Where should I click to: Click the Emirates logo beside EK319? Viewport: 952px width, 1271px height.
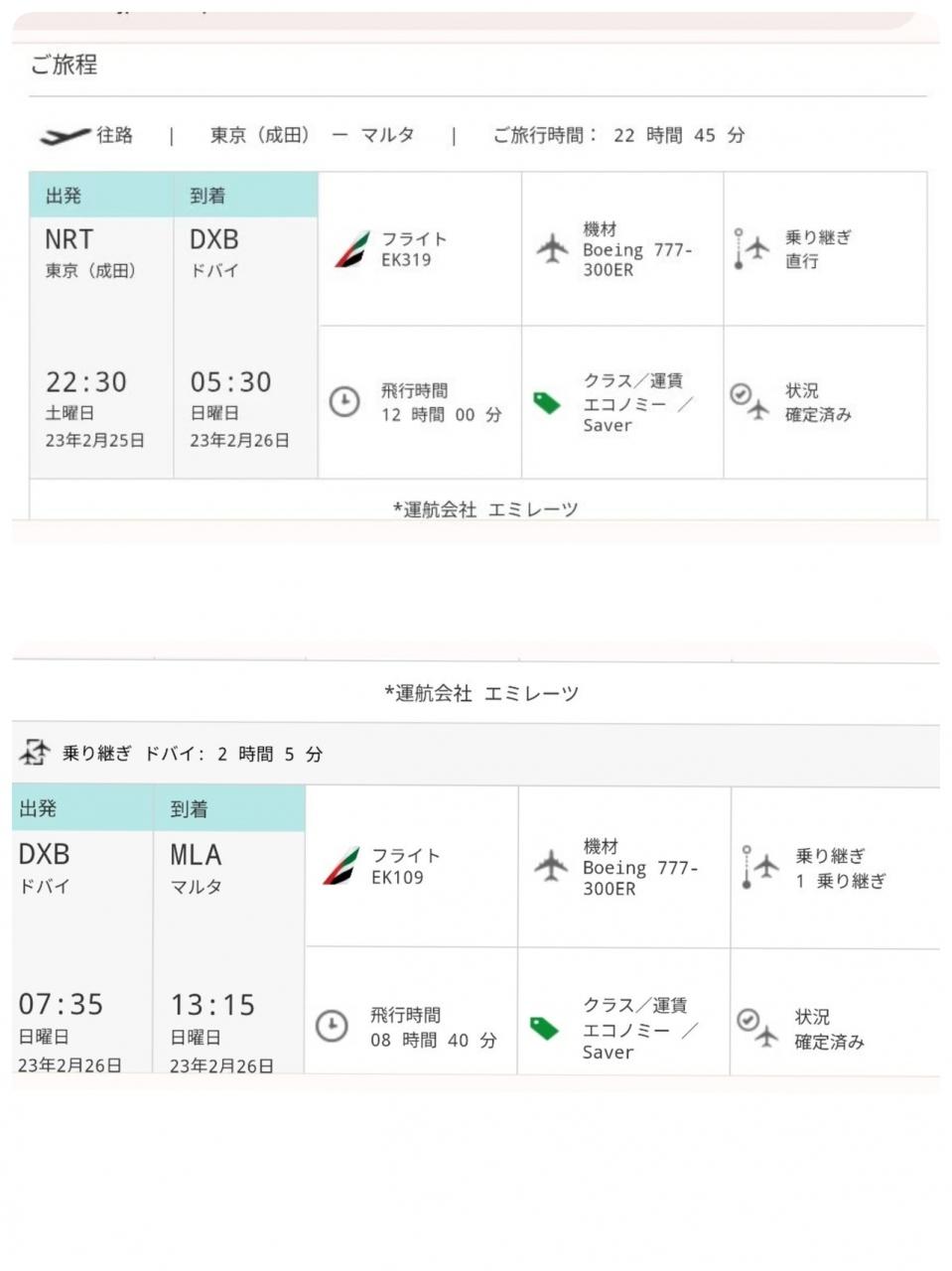click(x=350, y=249)
